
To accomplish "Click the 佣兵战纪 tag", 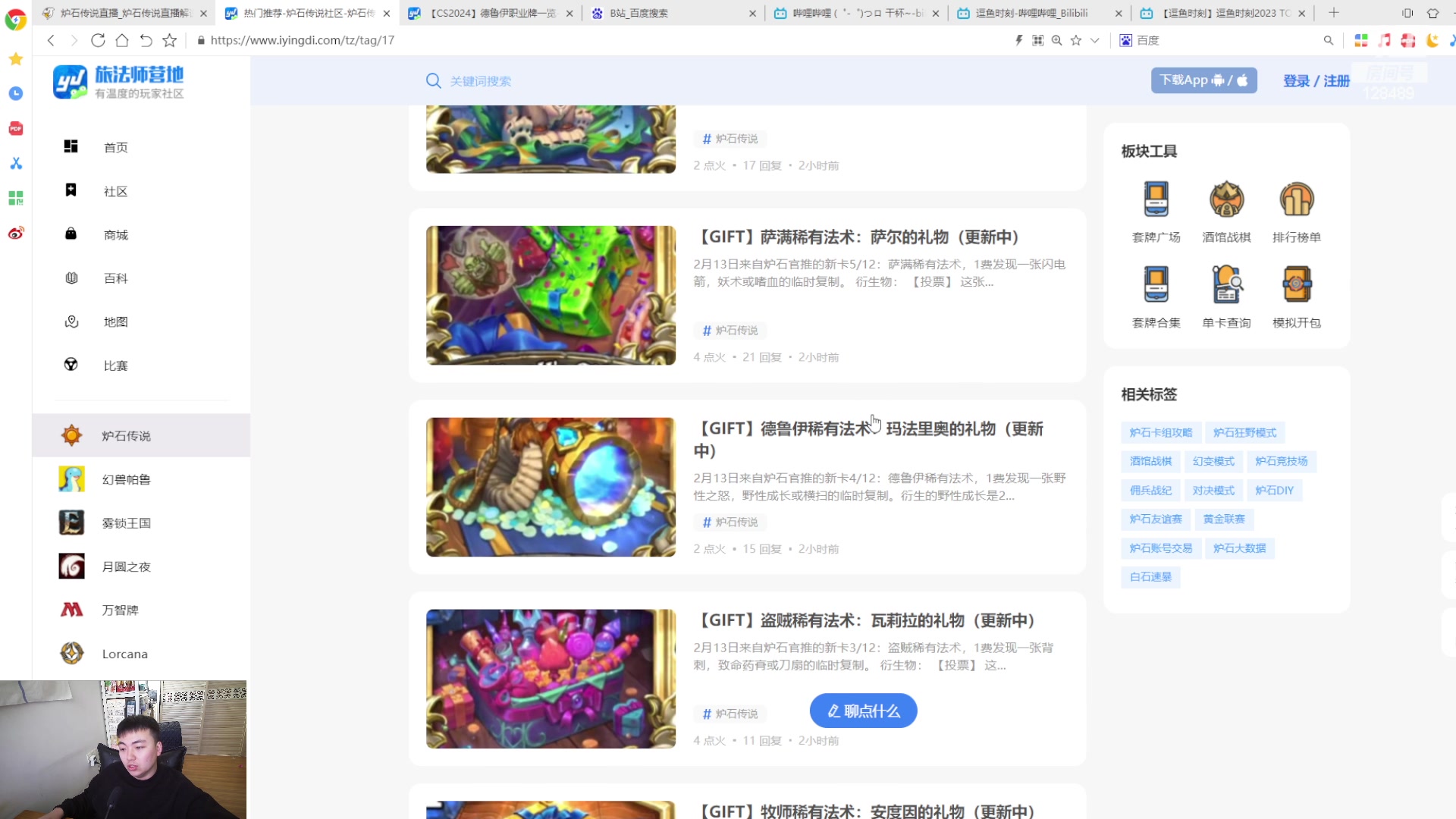I will click(x=1150, y=491).
